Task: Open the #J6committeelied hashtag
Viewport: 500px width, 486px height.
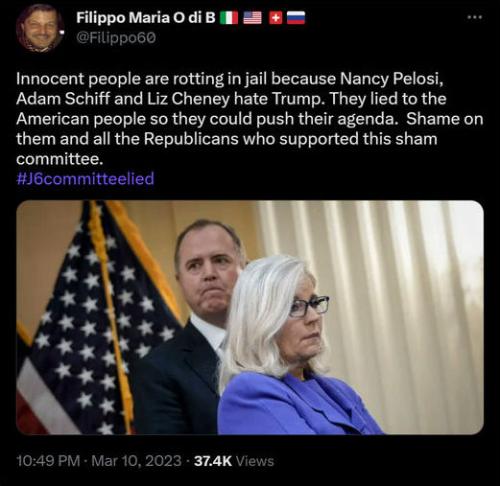Action: [x=85, y=179]
